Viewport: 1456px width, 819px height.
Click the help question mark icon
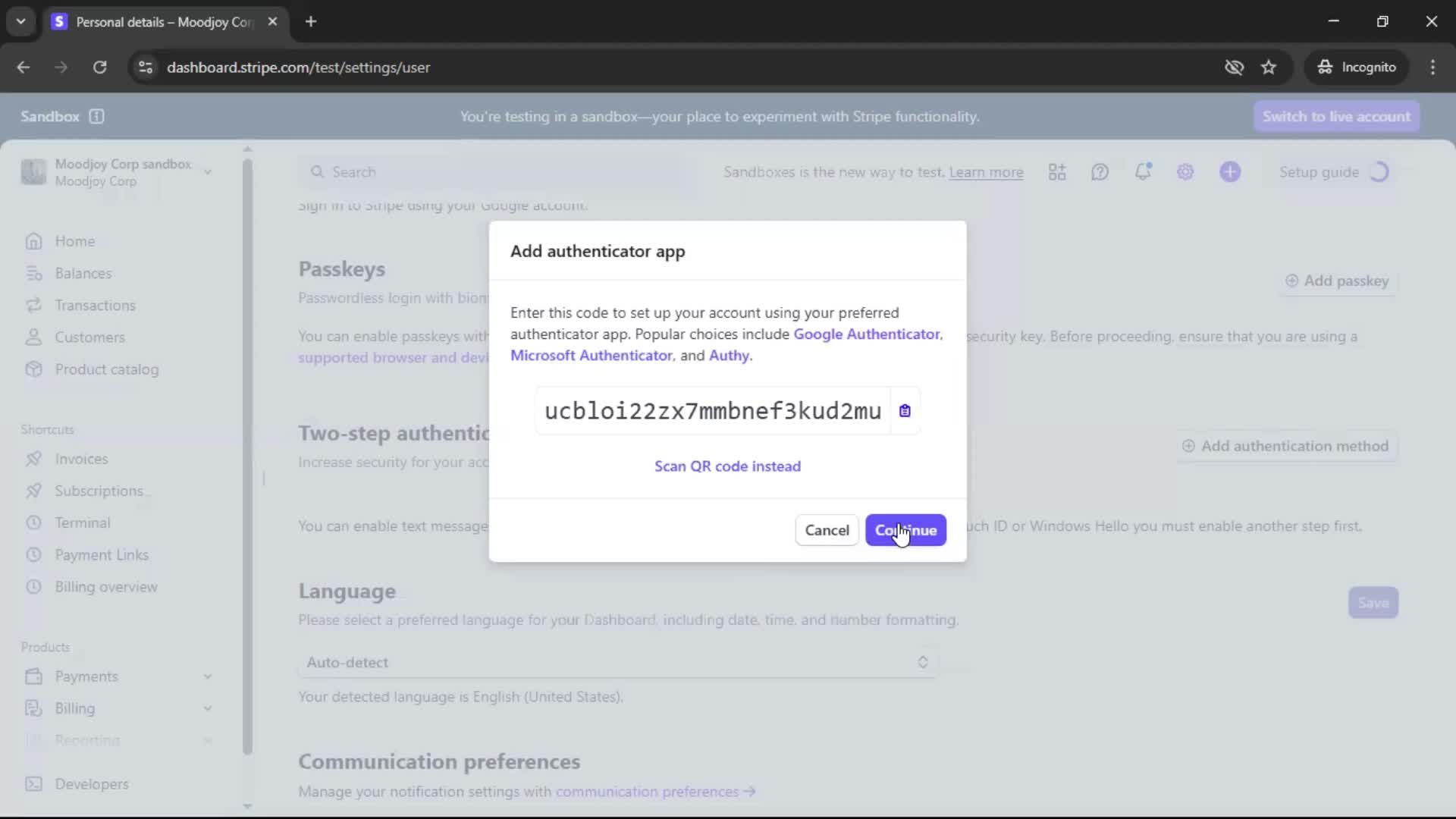click(1100, 172)
